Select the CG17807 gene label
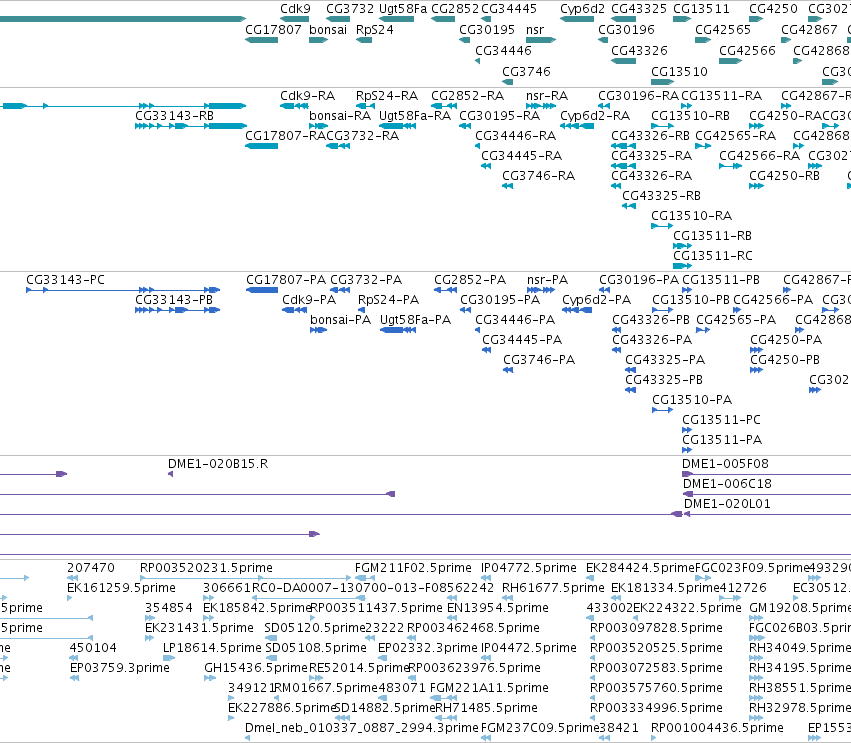The height and width of the screenshot is (743, 851). pos(273,29)
